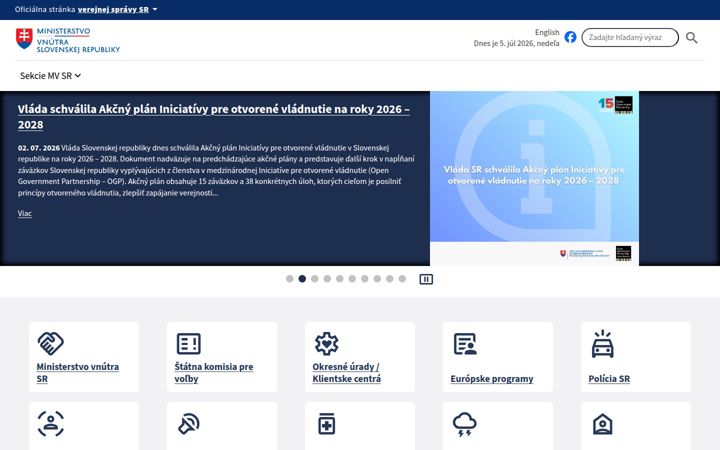Click the Štátna komisia pre voľby icon
This screenshot has width=720, height=450.
(189, 343)
